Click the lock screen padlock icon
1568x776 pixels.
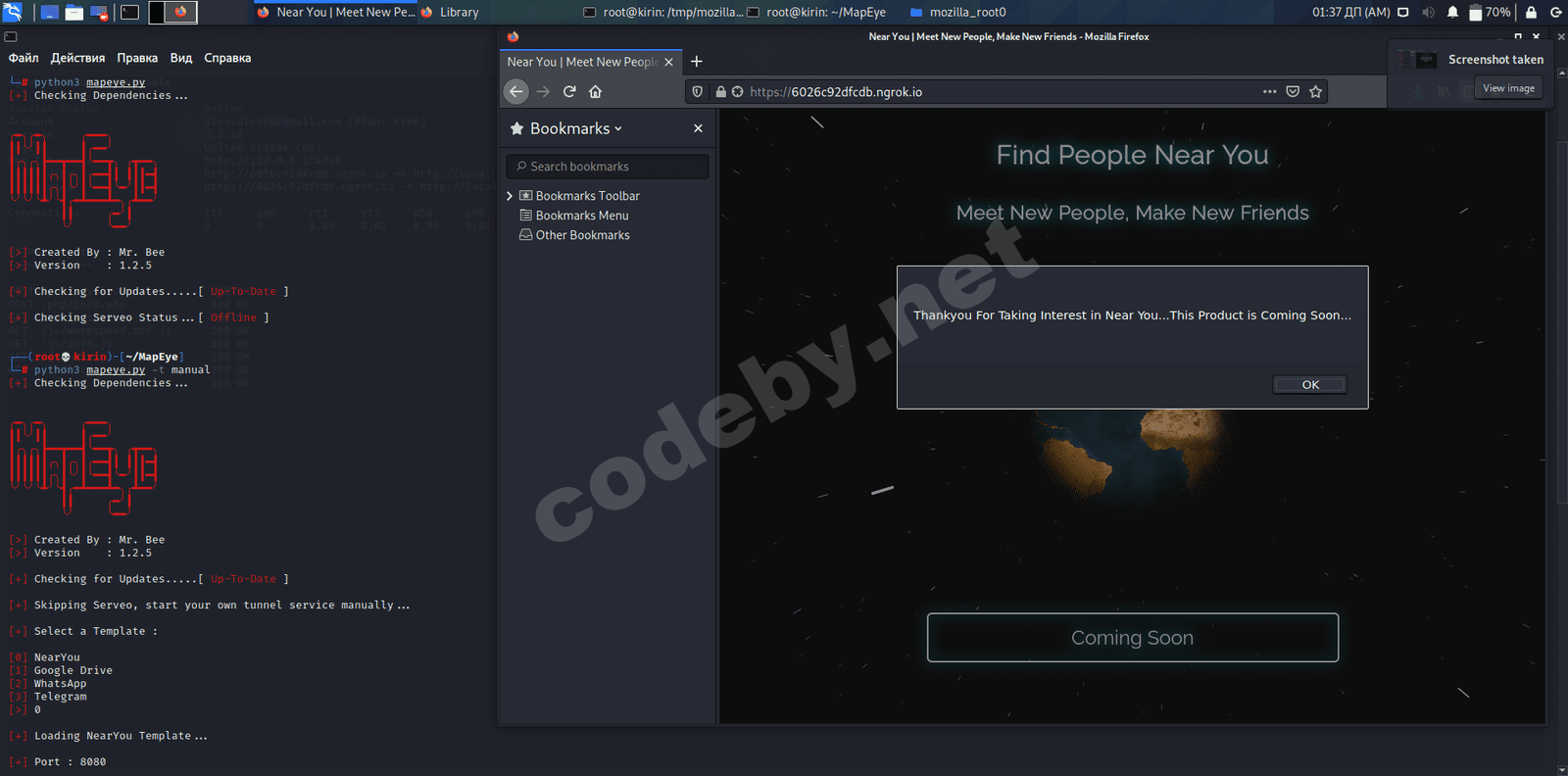coord(1531,12)
